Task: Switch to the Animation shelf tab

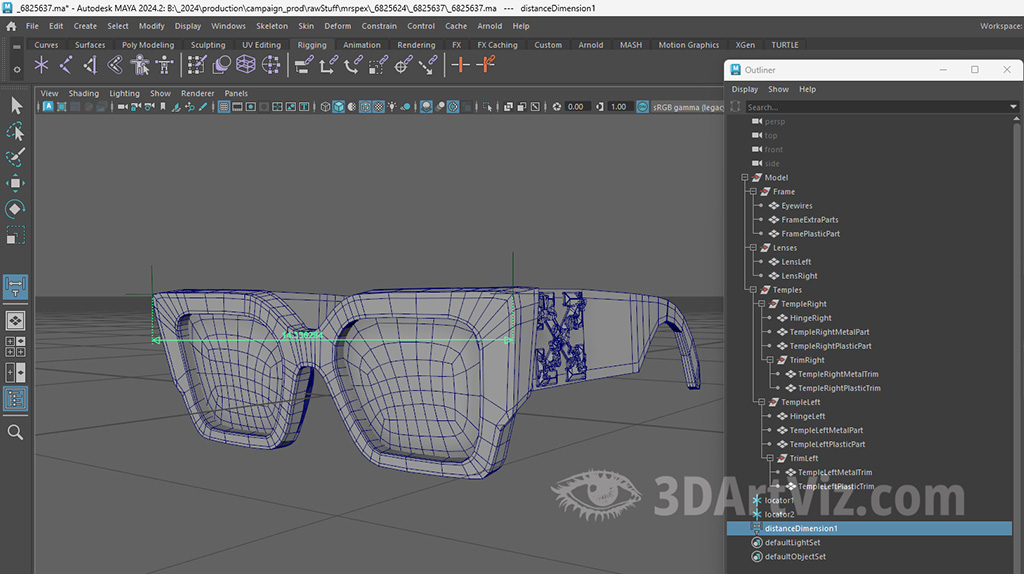Action: pyautogui.click(x=361, y=45)
